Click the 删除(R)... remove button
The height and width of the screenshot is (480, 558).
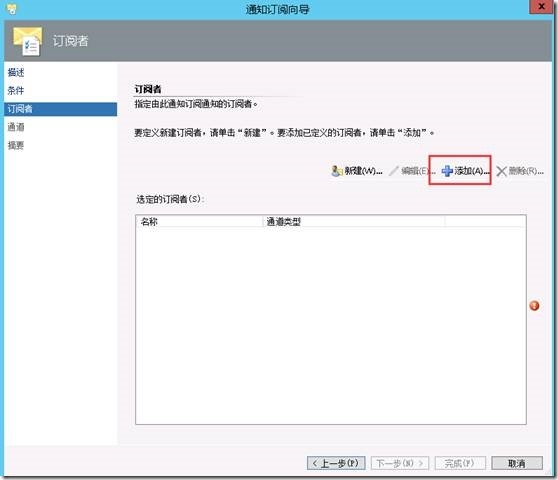[520, 171]
